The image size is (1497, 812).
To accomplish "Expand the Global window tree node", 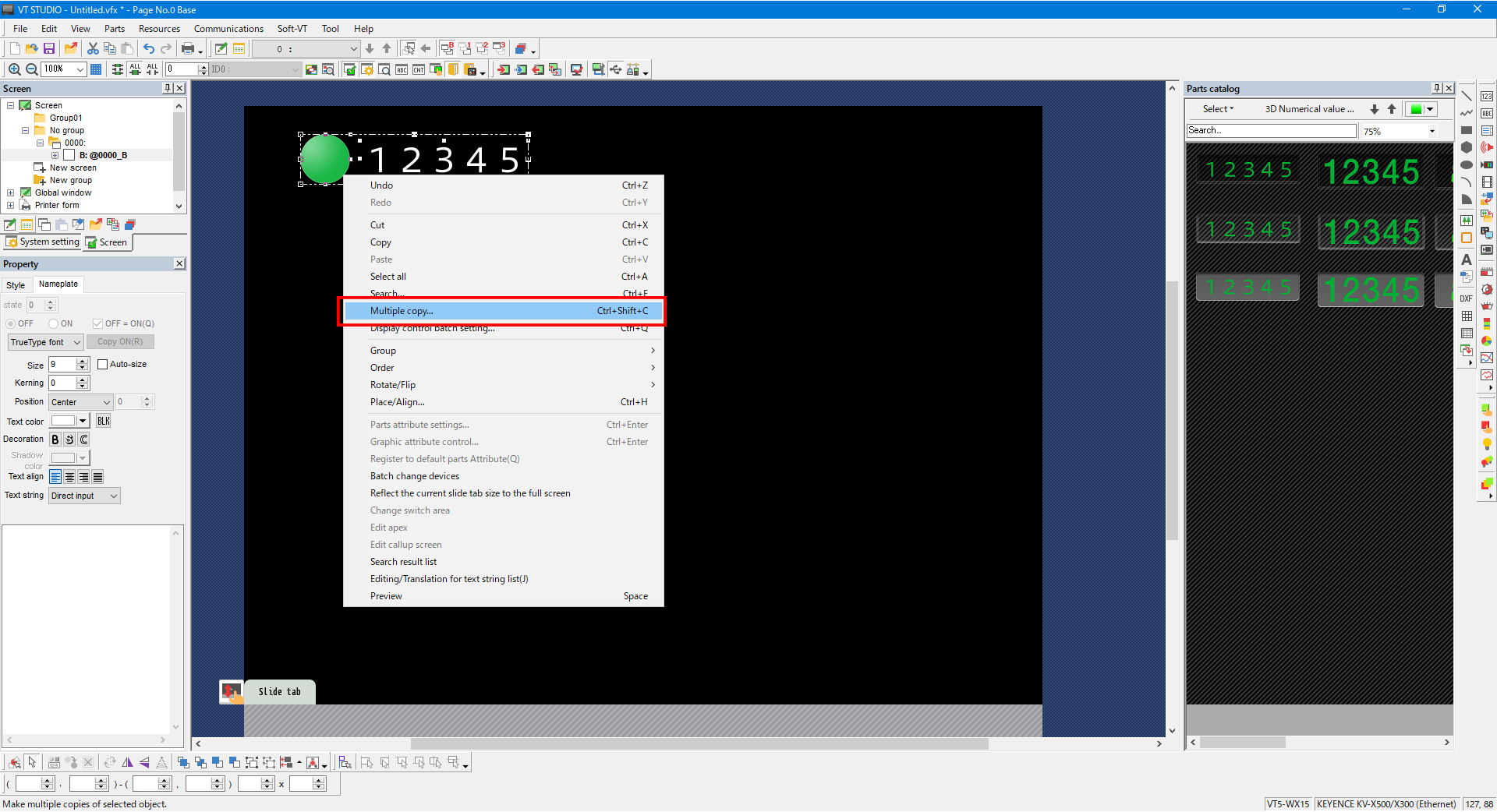I will pyautogui.click(x=10, y=192).
